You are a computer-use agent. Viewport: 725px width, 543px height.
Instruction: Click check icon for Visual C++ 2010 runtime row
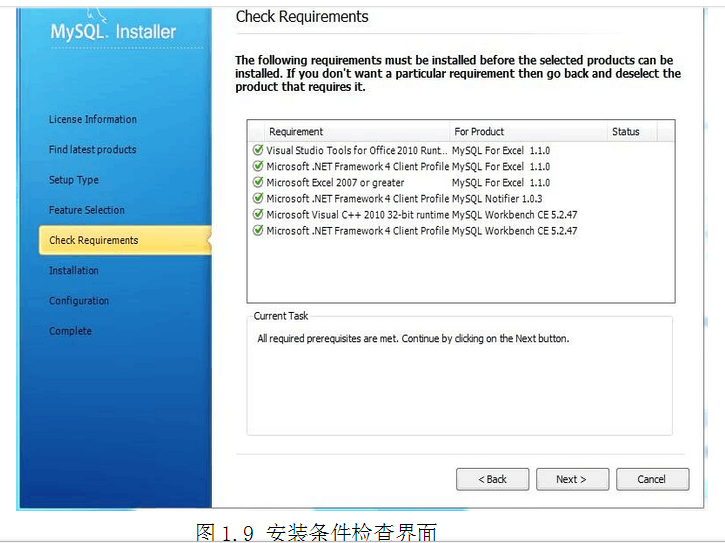tap(258, 214)
